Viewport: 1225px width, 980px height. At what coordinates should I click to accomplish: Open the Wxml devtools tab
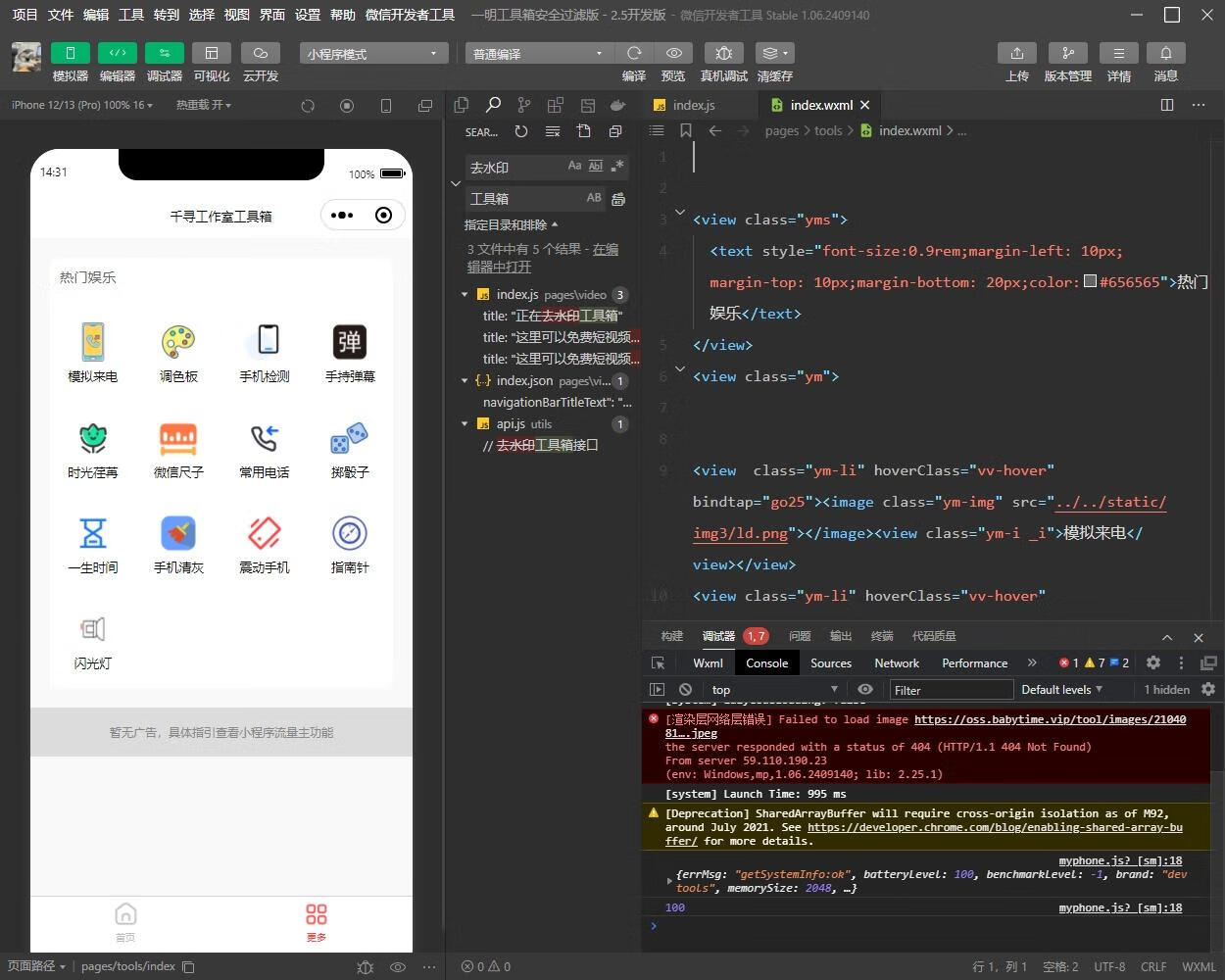tap(708, 663)
